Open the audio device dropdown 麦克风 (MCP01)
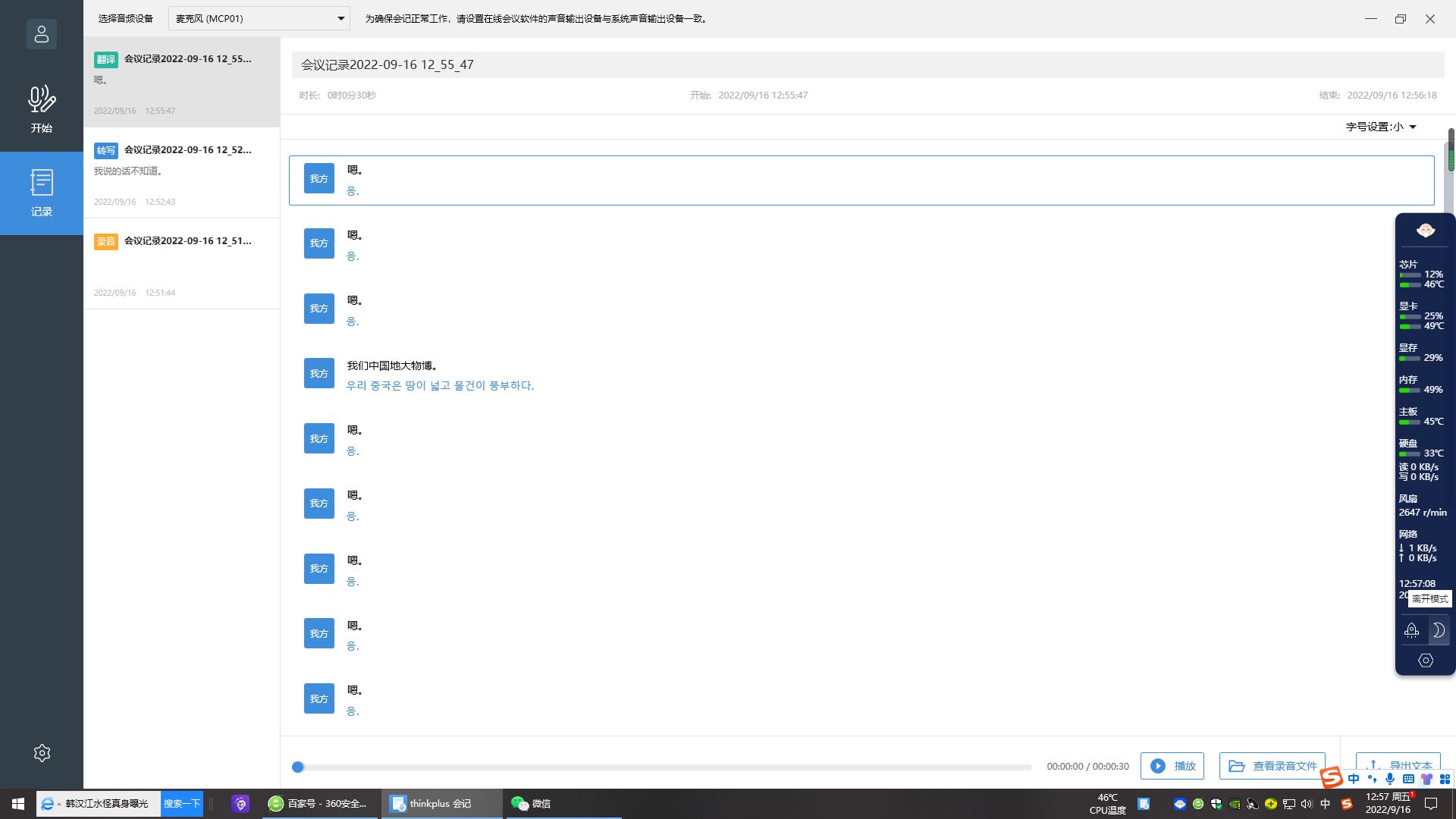This screenshot has width=1456, height=819. pyautogui.click(x=259, y=18)
